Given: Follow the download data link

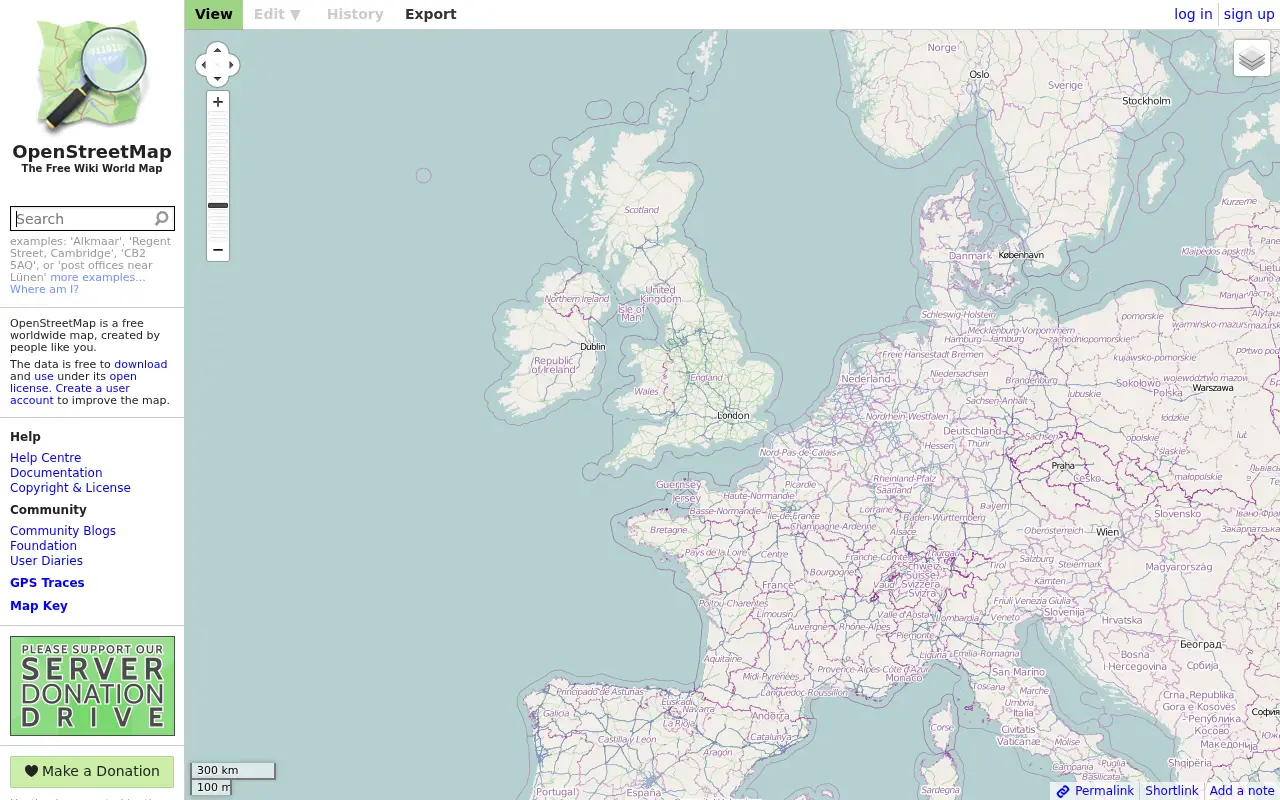Looking at the screenshot, I should [141, 364].
